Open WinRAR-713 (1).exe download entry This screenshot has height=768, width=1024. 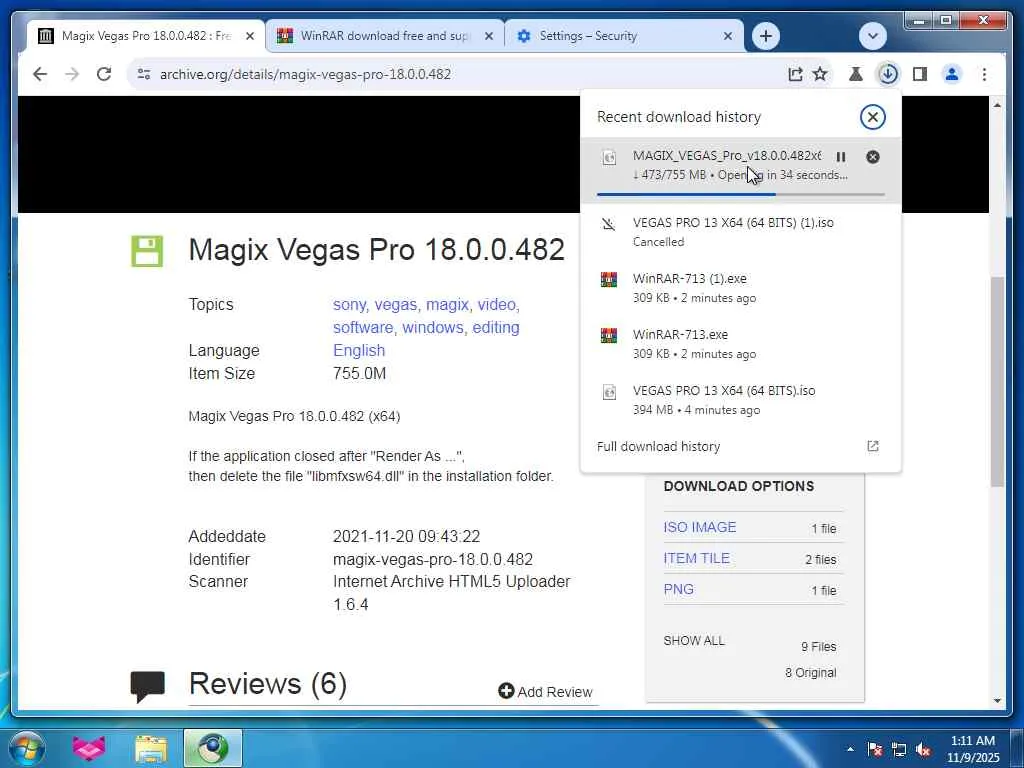click(741, 288)
